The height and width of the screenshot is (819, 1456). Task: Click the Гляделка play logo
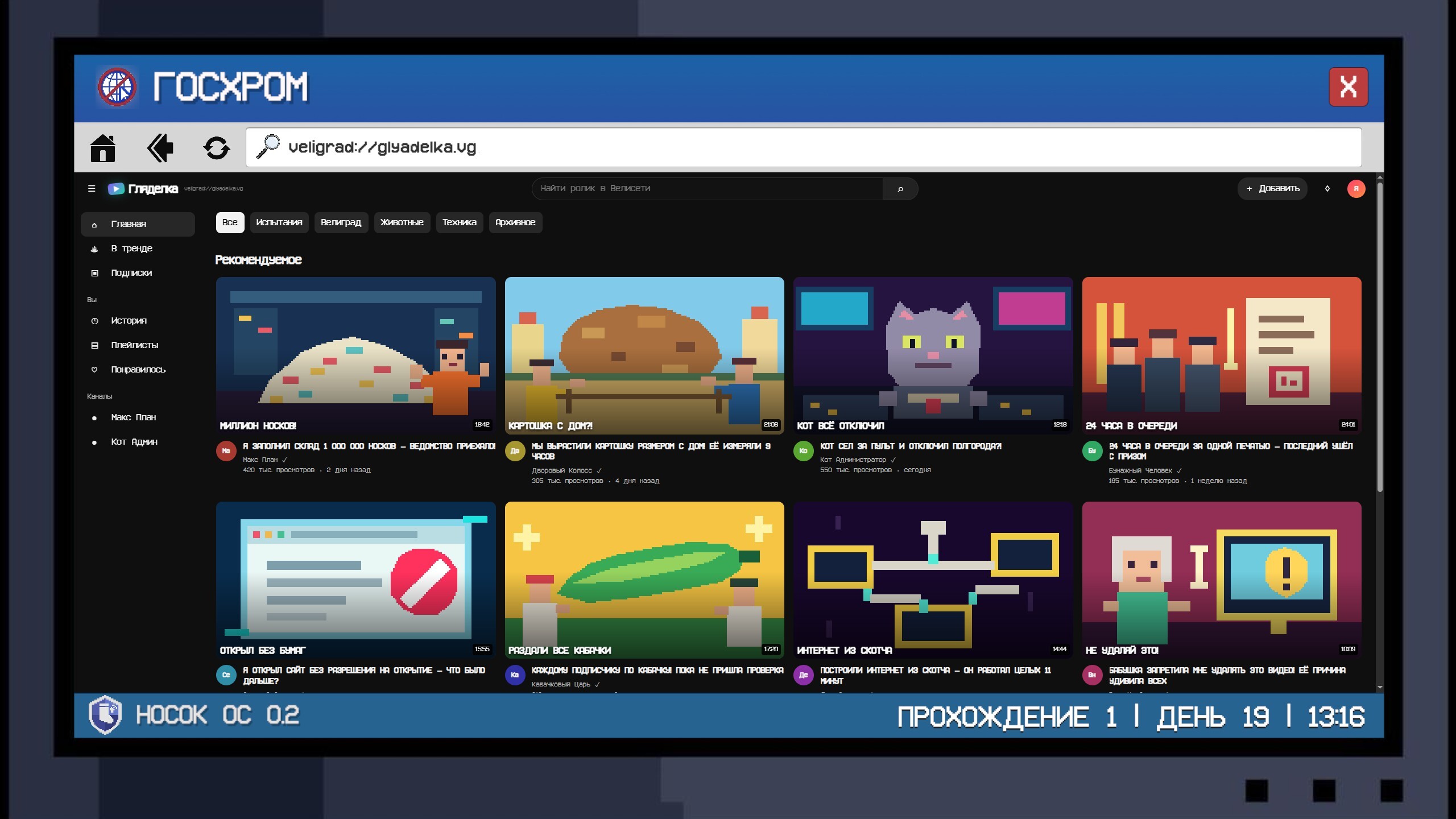[116, 188]
